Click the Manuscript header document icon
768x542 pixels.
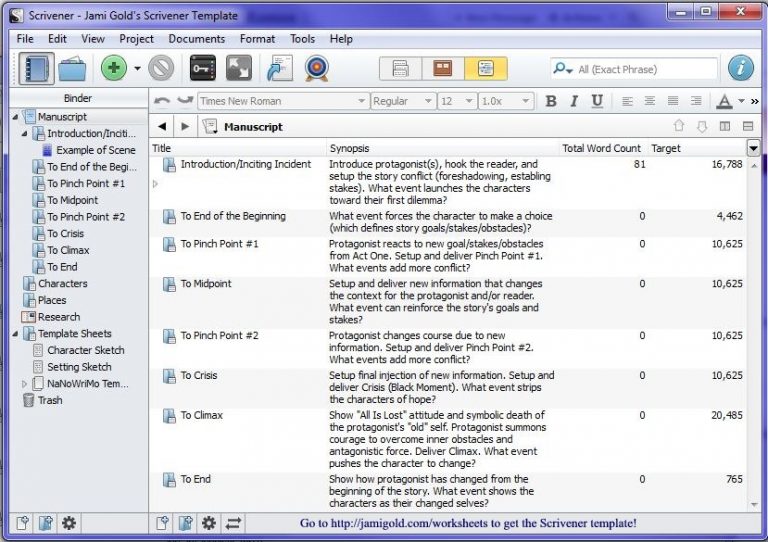pyautogui.click(x=210, y=127)
